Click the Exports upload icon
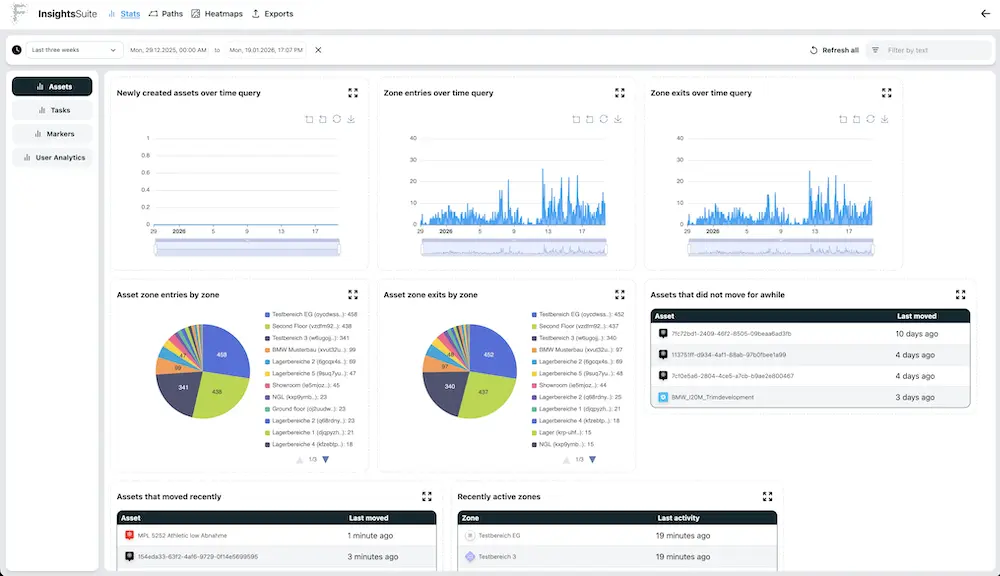 point(256,14)
